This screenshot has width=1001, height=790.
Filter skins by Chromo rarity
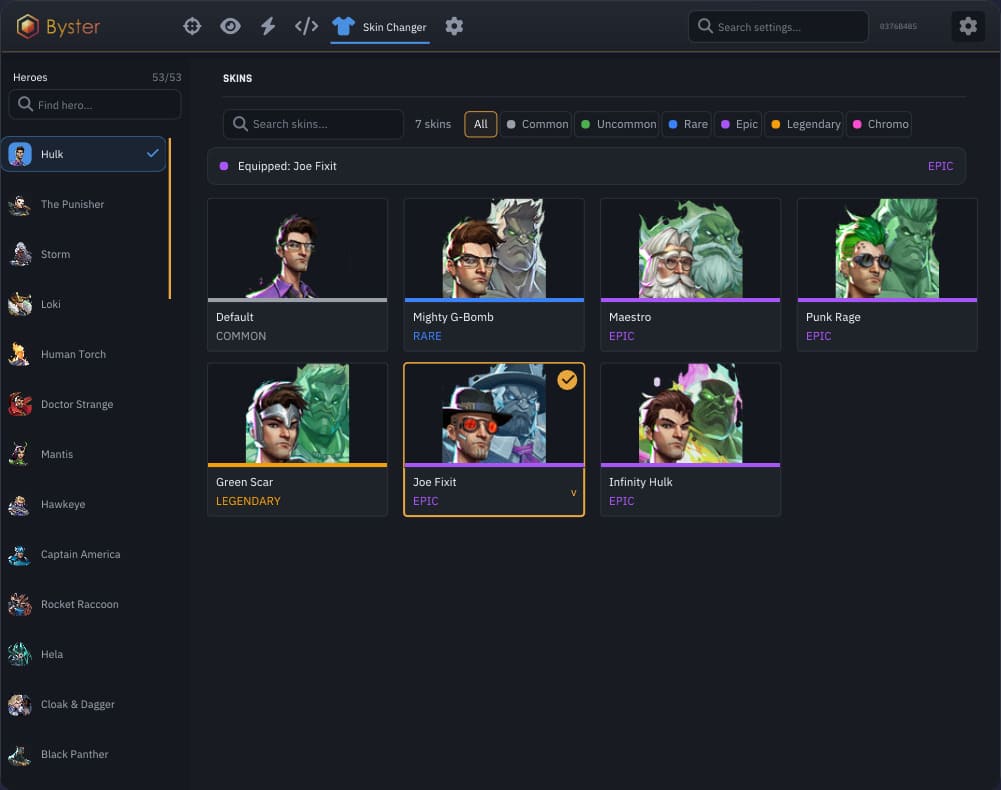pos(879,124)
